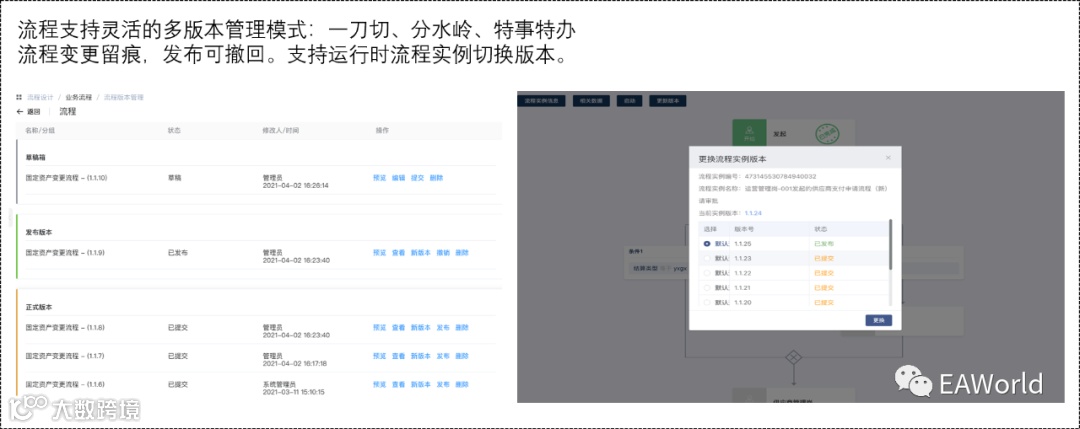The height and width of the screenshot is (429, 1080).
Task: Click row name 固定资产变更流程 – (1.1.7)
Action: click(65, 356)
